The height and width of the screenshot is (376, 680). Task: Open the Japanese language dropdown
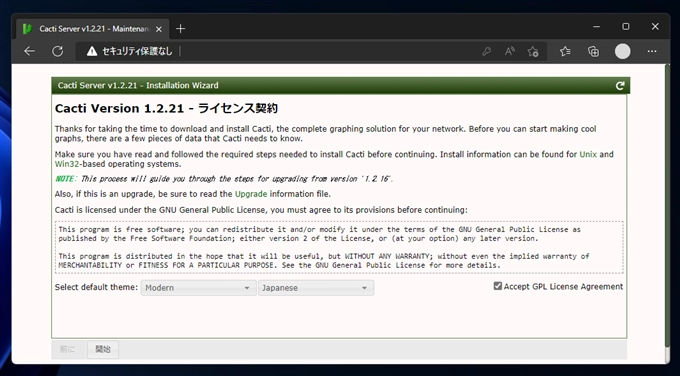click(x=316, y=288)
